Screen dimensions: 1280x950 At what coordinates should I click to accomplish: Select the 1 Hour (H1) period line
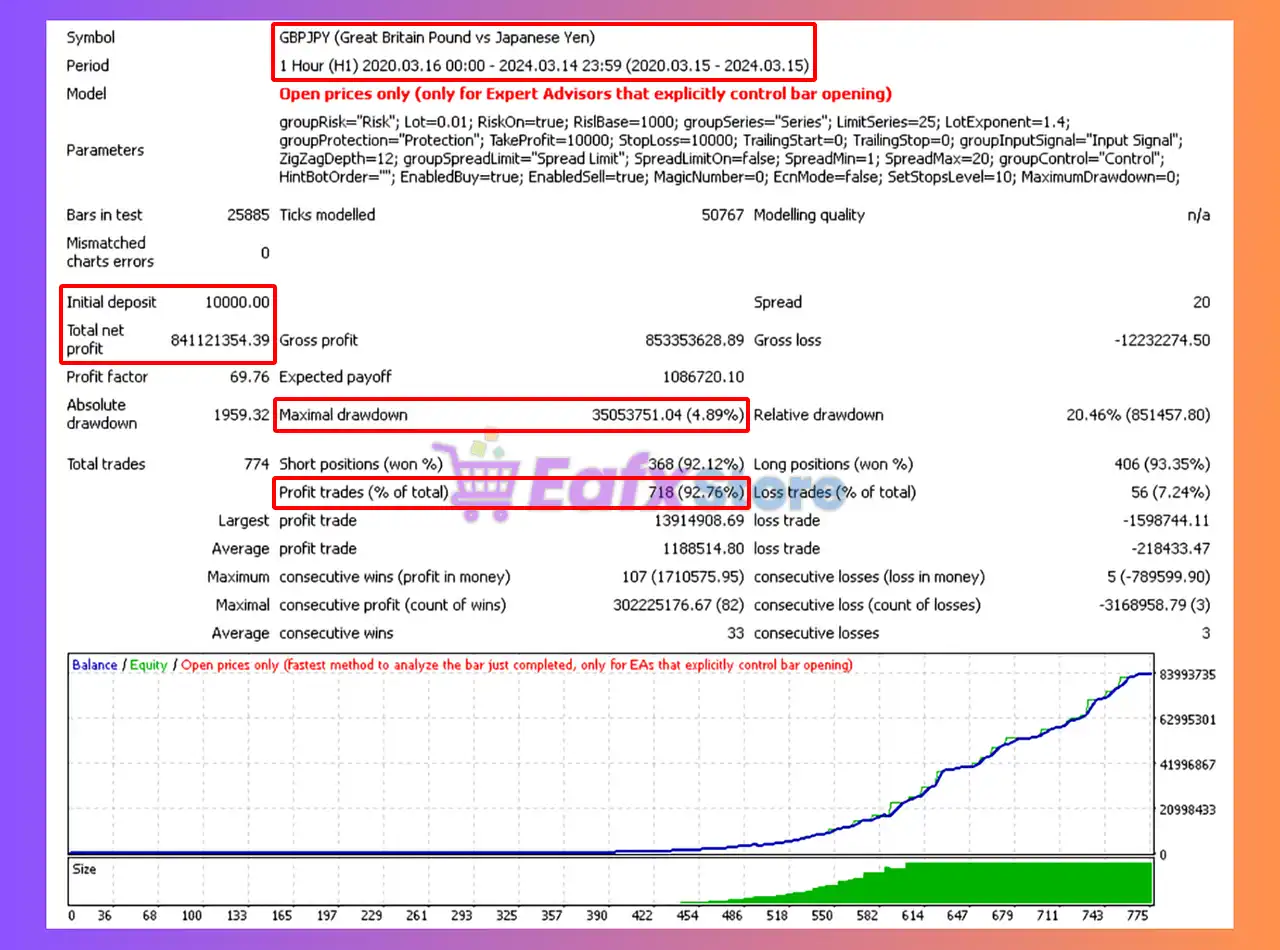click(x=545, y=66)
